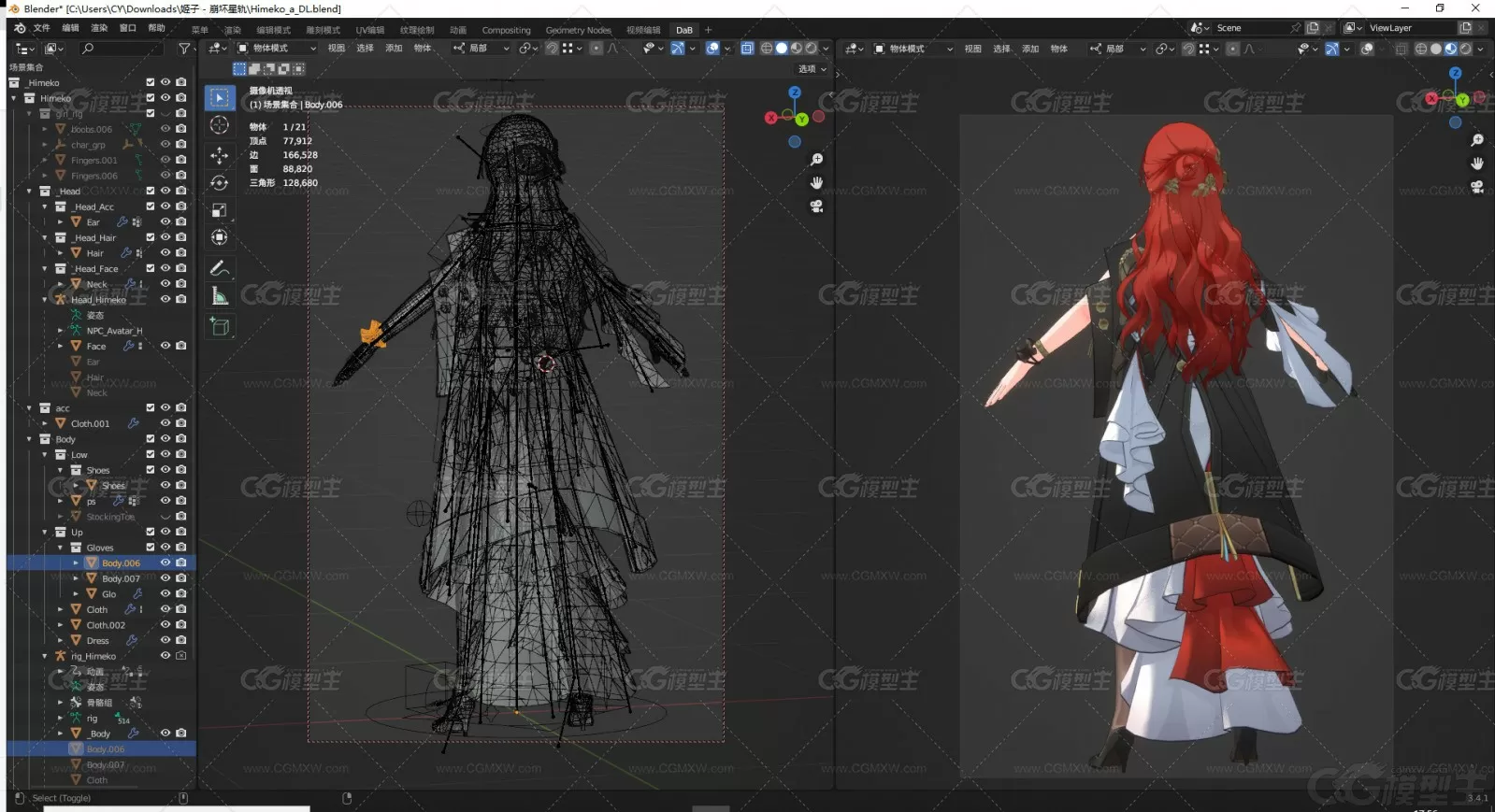The width and height of the screenshot is (1495, 812).
Task: Select the Add Cube tool
Action: 220,326
